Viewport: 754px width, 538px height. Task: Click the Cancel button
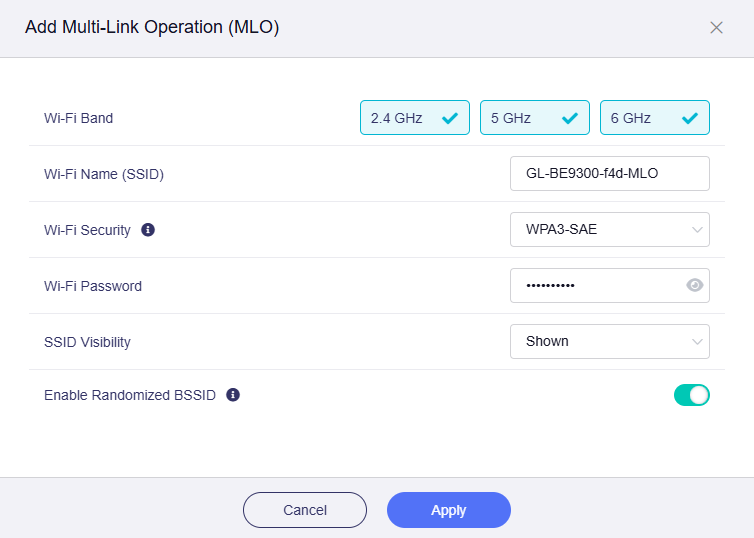pos(305,510)
